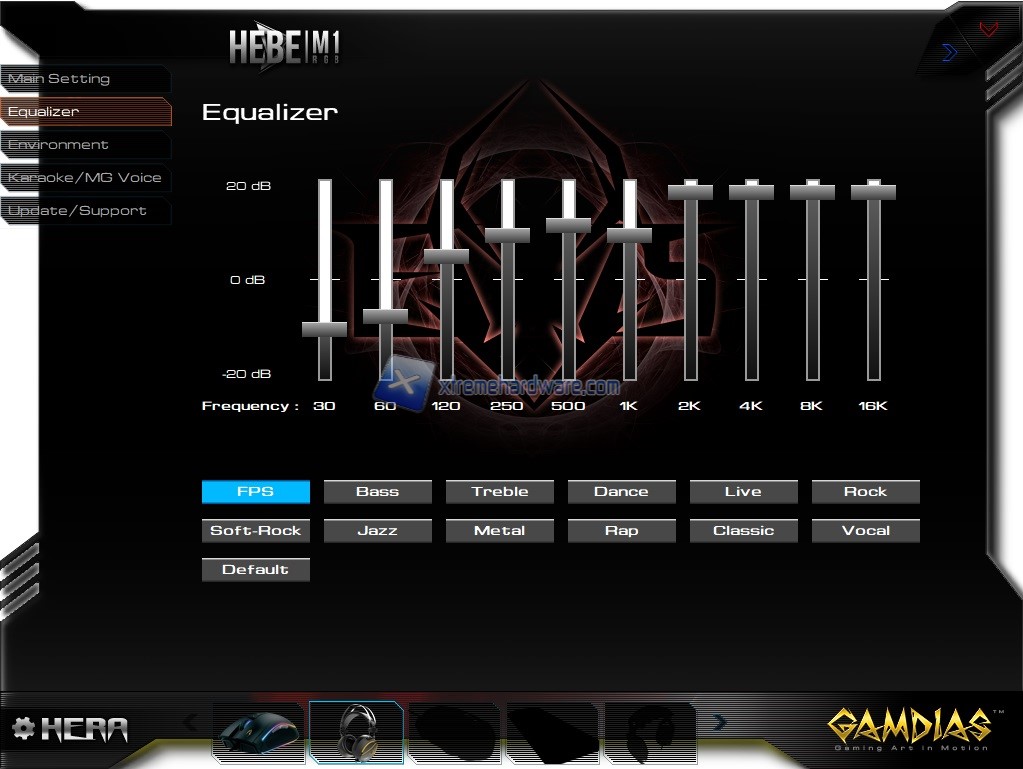1023x769 pixels.
Task: Select the RGB mouse device thumbnail
Action: click(258, 735)
